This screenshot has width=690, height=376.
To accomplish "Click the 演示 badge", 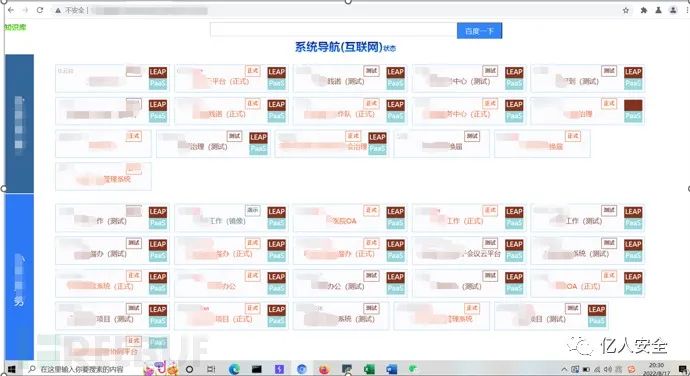I will point(253,210).
